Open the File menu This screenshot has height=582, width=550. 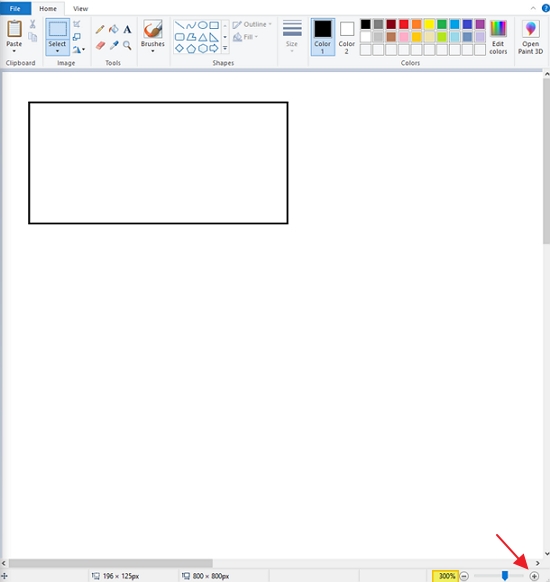(15, 9)
